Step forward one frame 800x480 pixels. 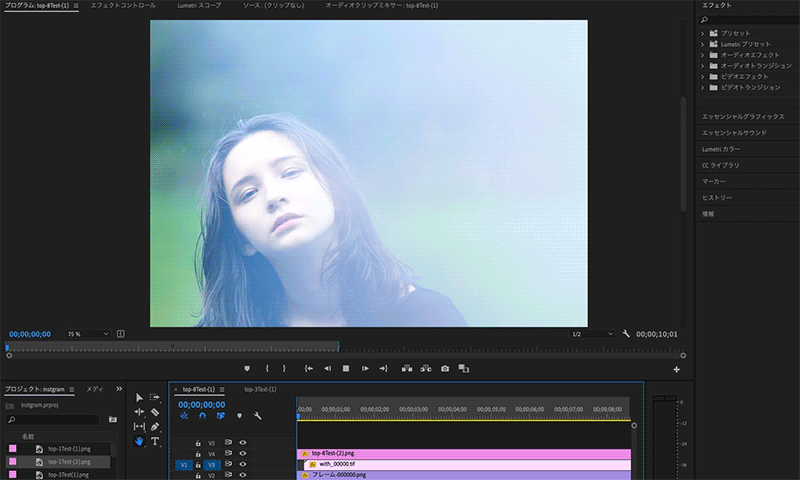[x=365, y=368]
